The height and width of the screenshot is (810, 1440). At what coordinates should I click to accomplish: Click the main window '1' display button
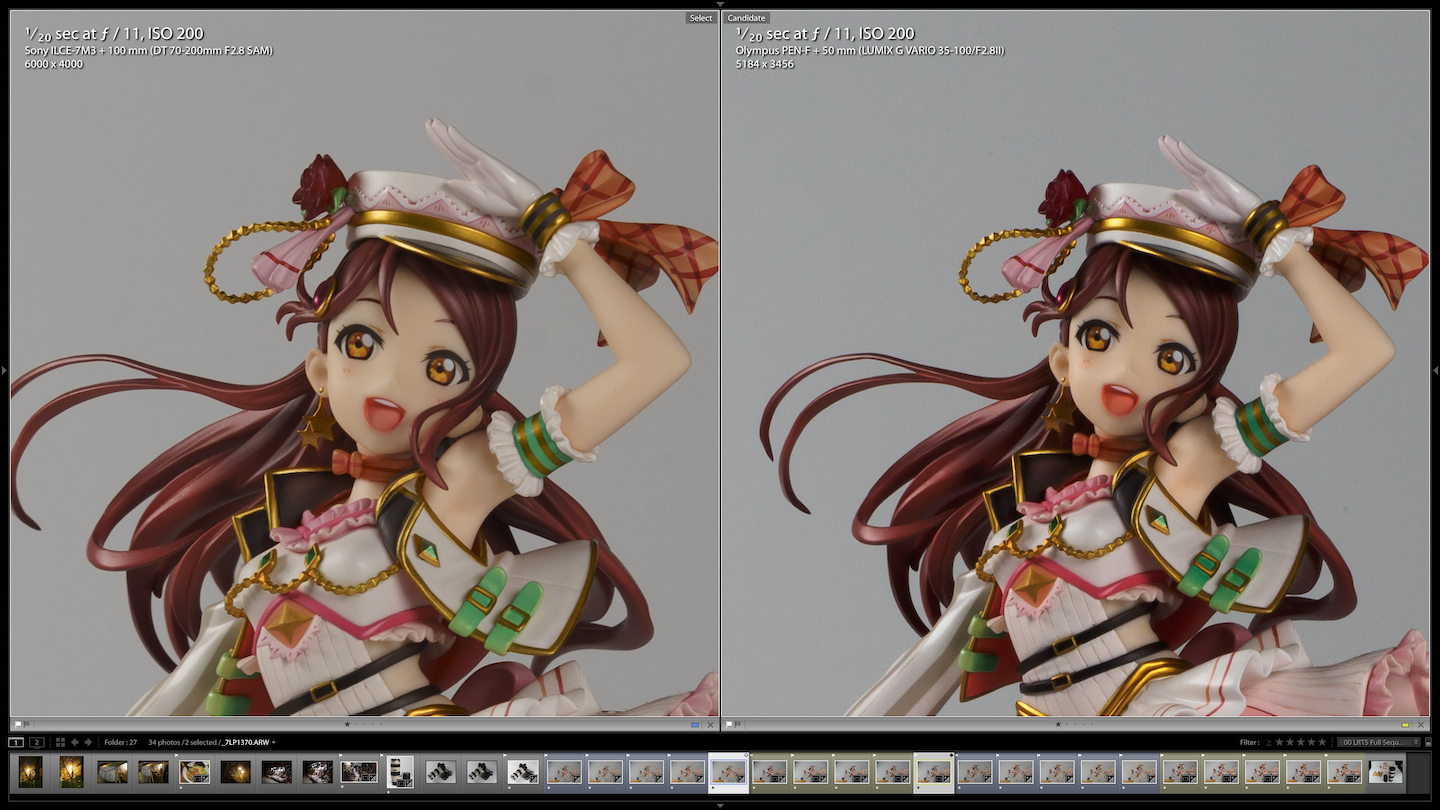(x=16, y=742)
